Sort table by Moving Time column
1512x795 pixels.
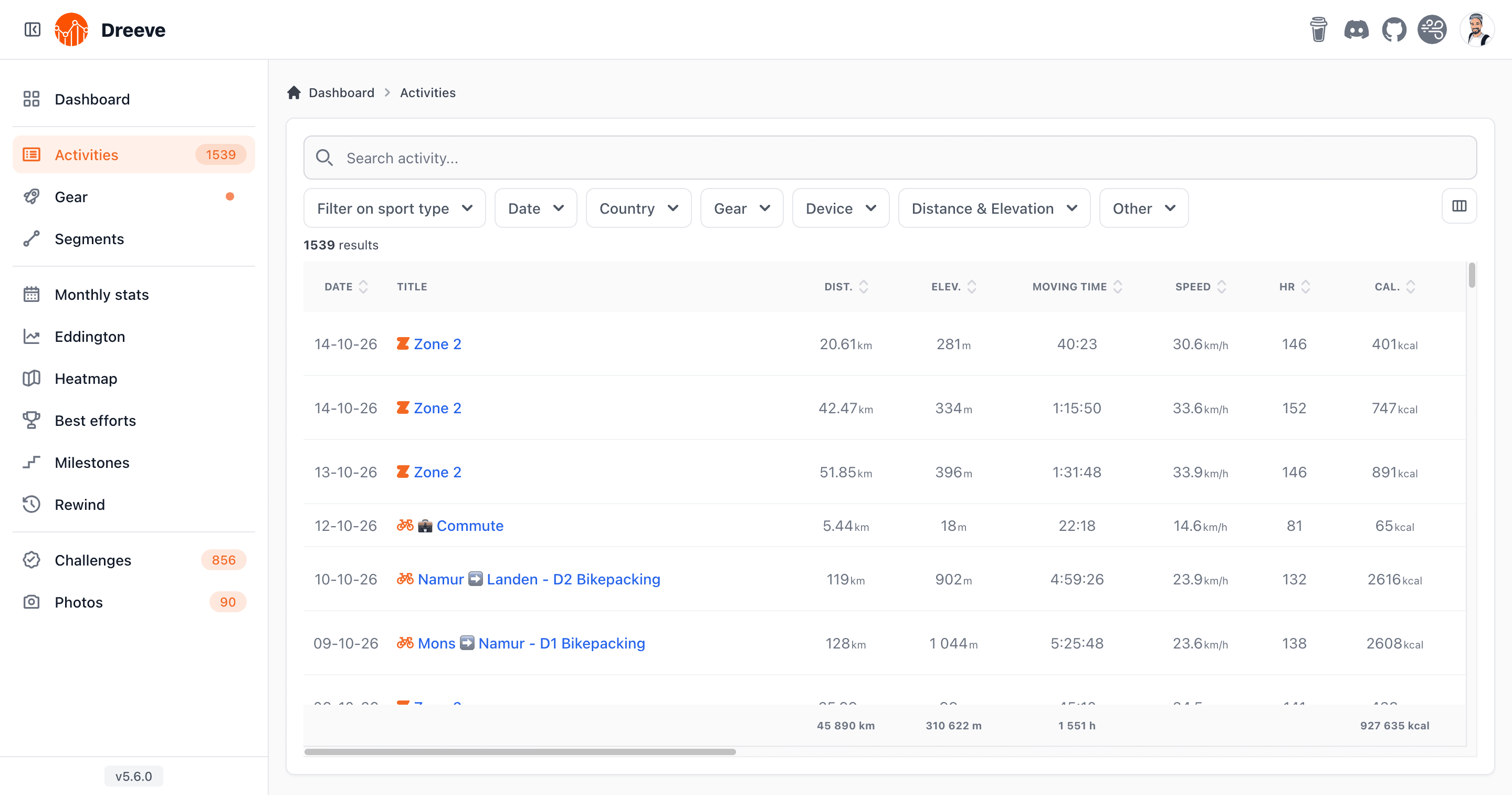[1077, 287]
